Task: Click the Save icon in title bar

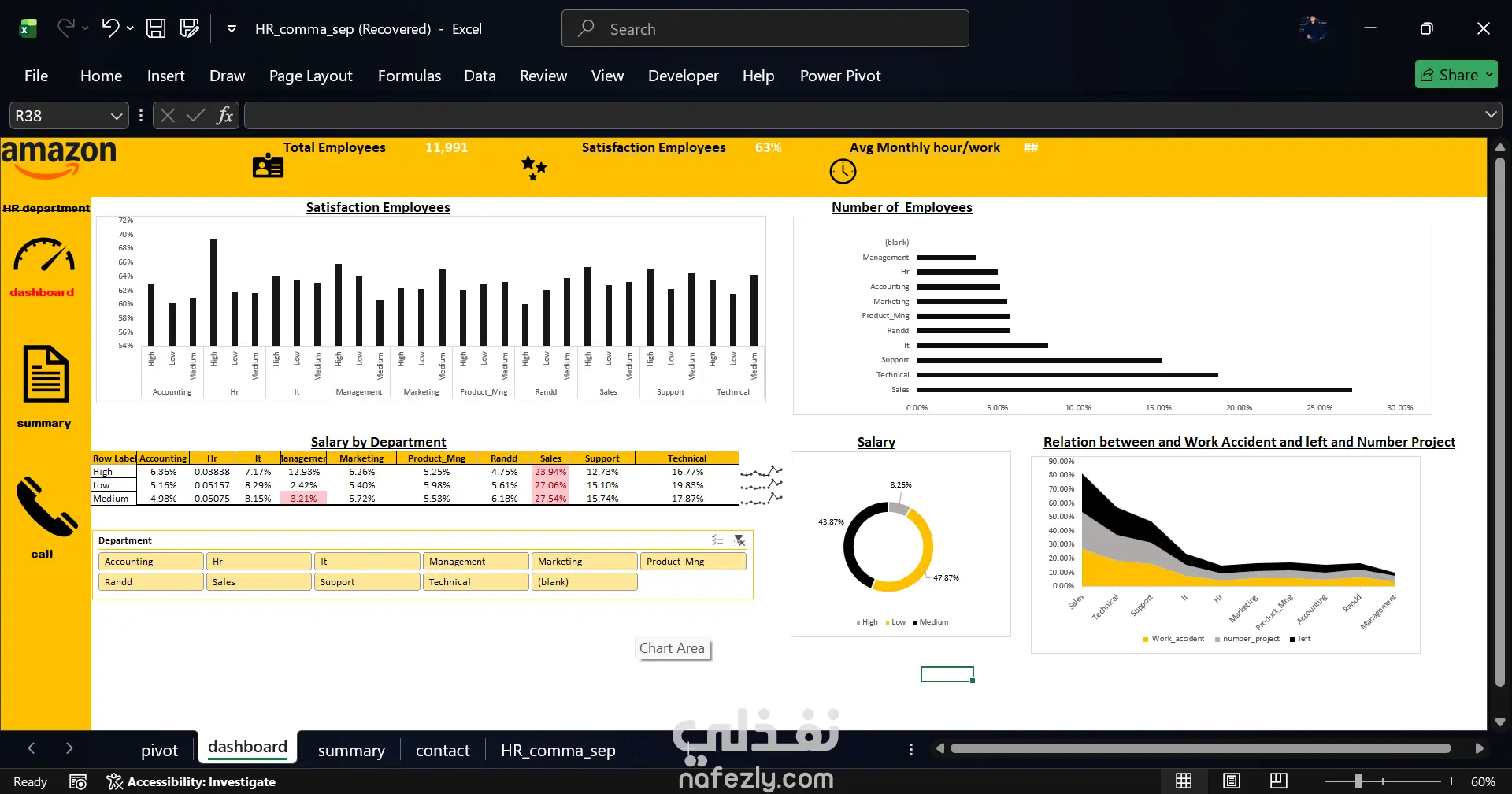Action: (x=156, y=28)
